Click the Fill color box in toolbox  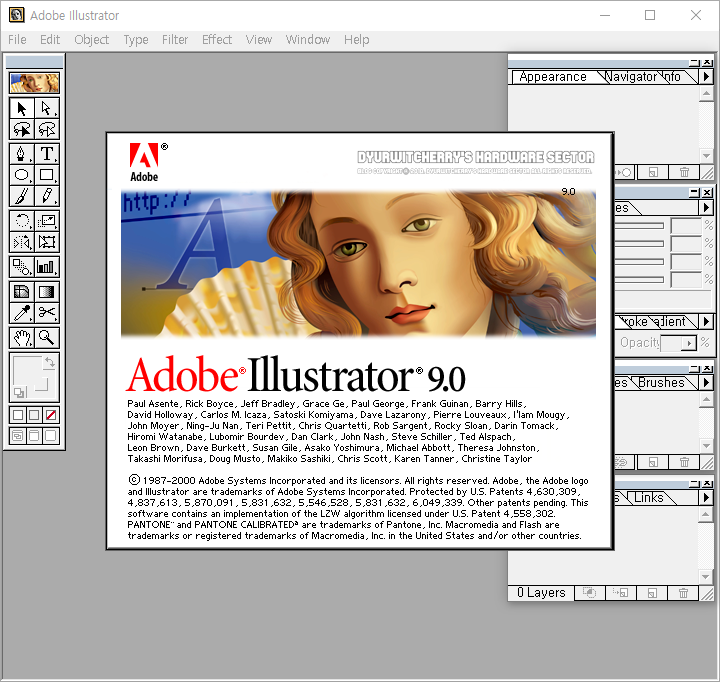coord(27,370)
